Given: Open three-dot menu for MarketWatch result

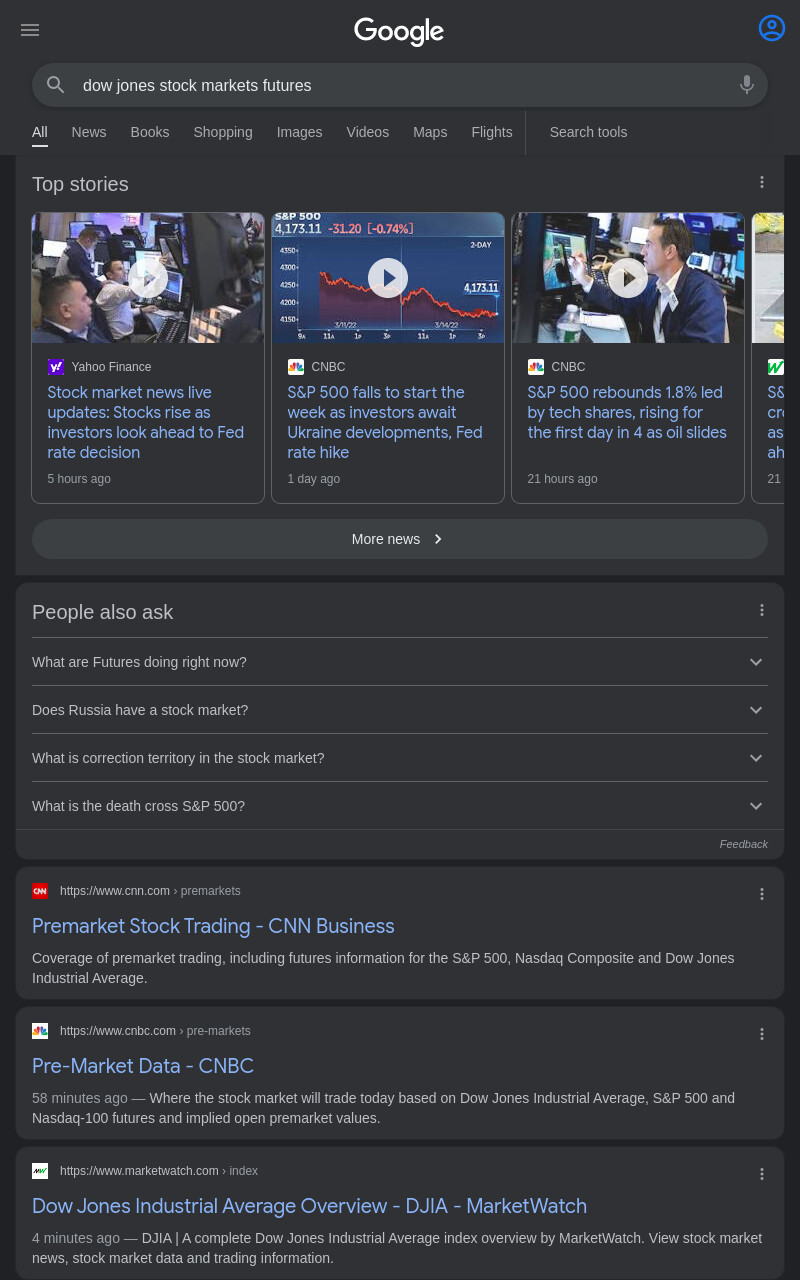Looking at the screenshot, I should coord(762,1174).
